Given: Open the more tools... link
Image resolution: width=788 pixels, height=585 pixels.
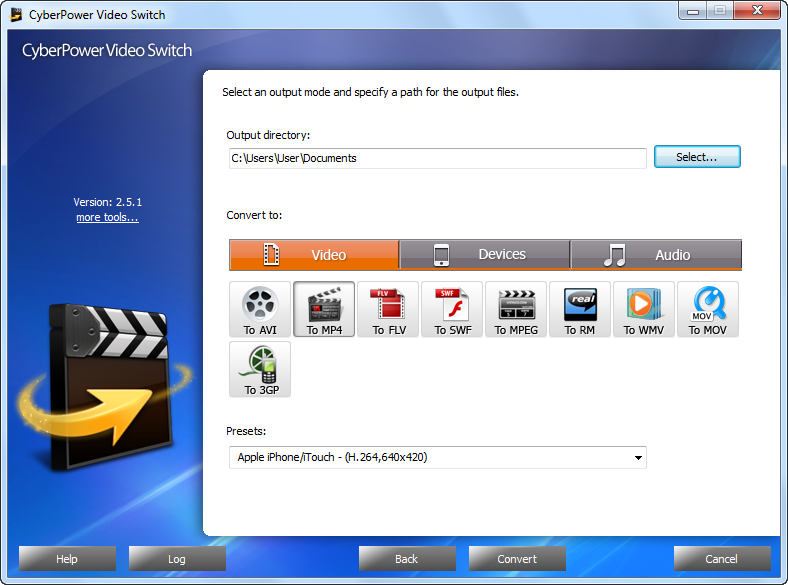Looking at the screenshot, I should coord(107,218).
